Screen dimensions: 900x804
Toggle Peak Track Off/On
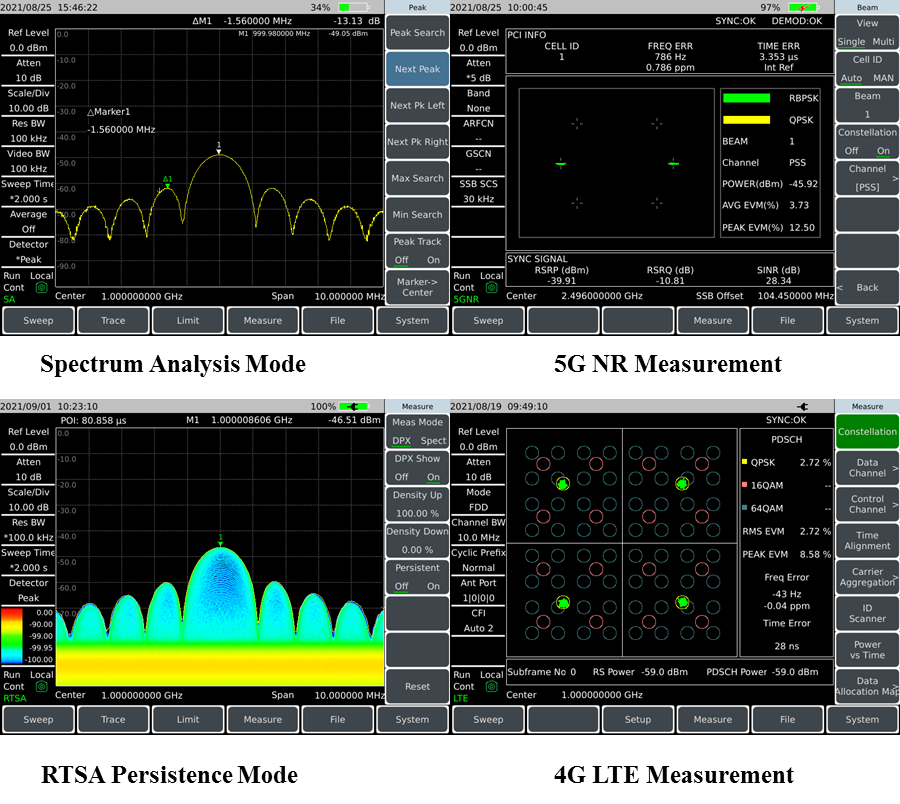pos(416,250)
